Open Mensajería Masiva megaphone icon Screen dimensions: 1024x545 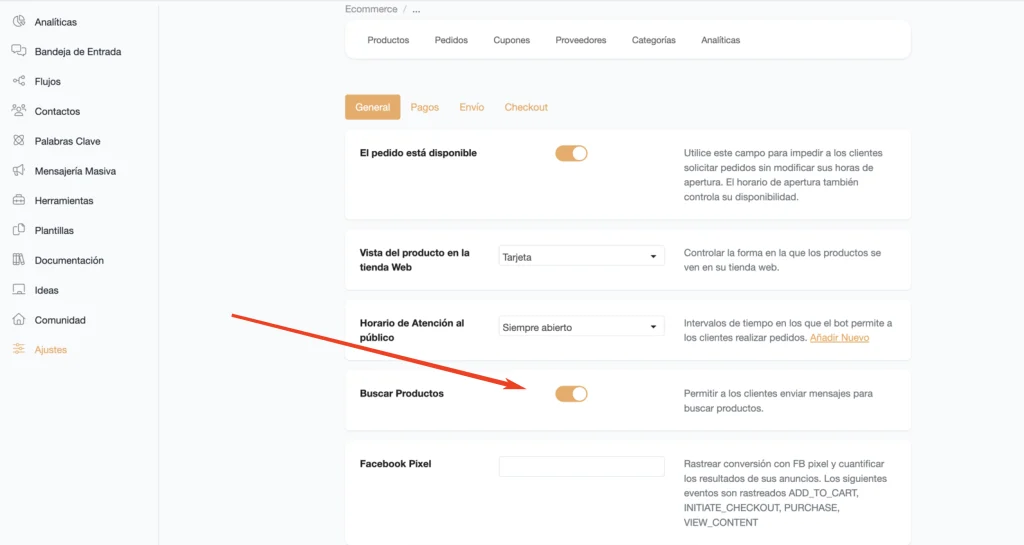19,170
